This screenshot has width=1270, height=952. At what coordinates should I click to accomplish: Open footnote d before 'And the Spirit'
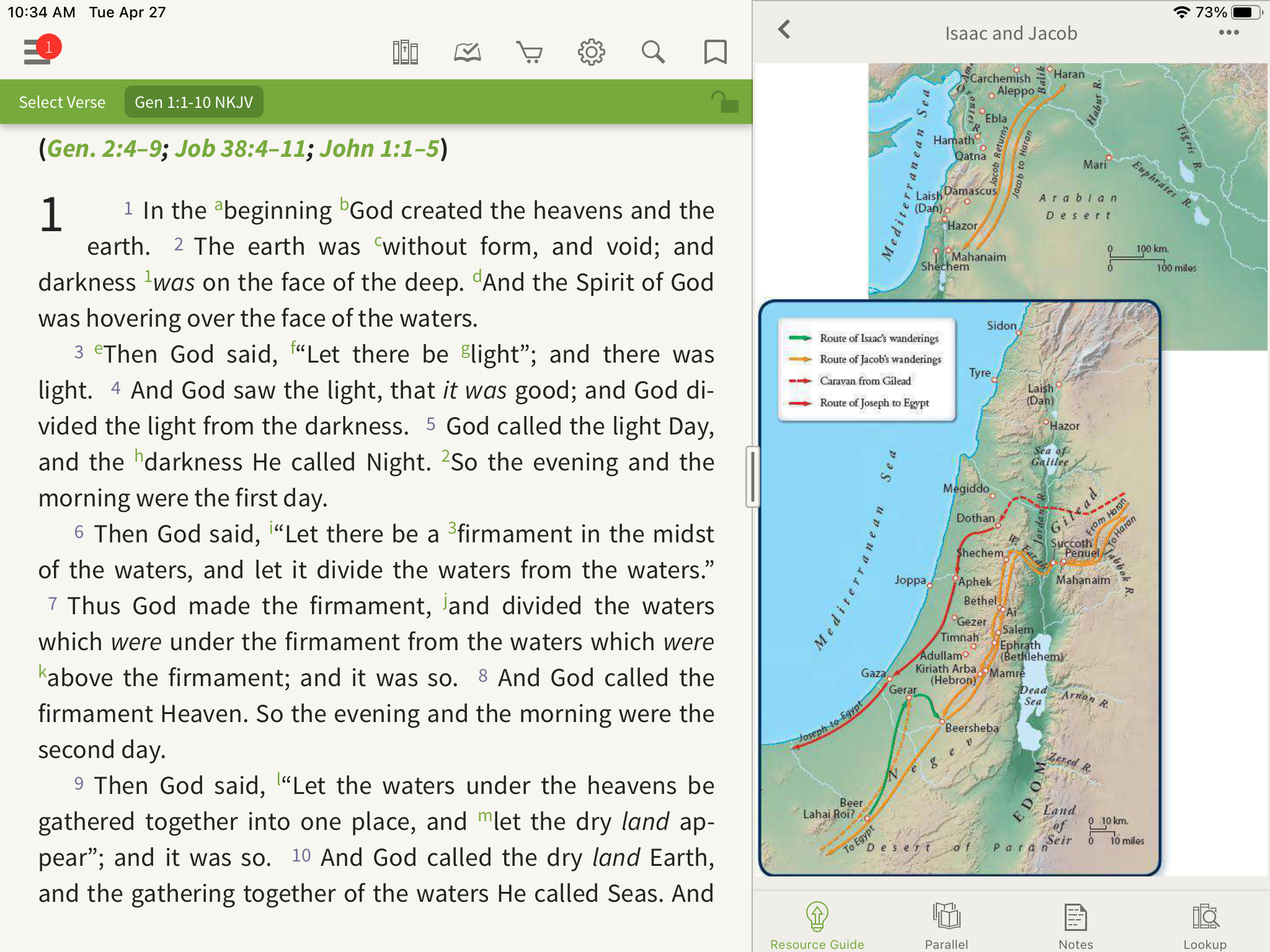(477, 276)
